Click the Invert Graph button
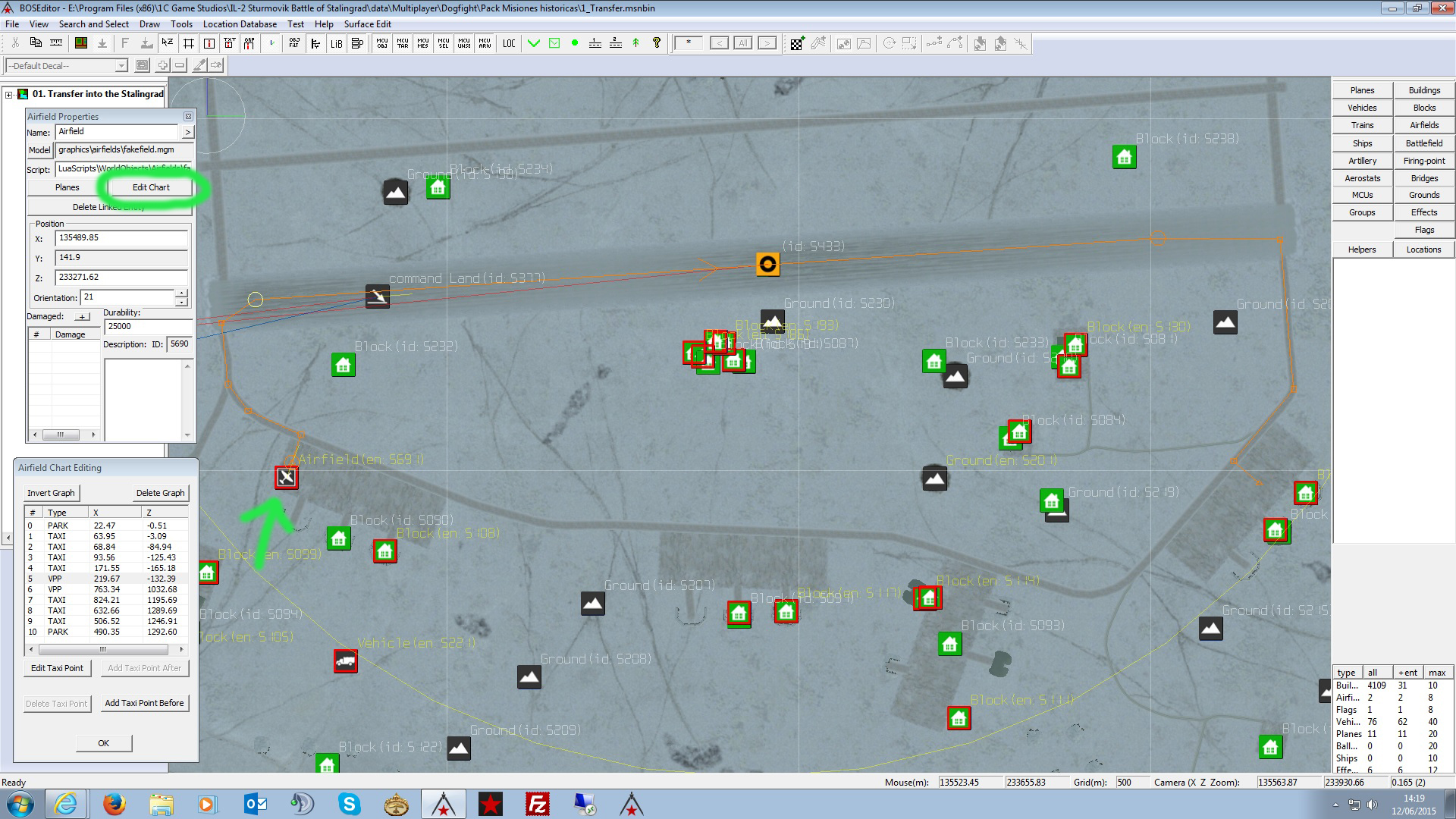 click(51, 493)
